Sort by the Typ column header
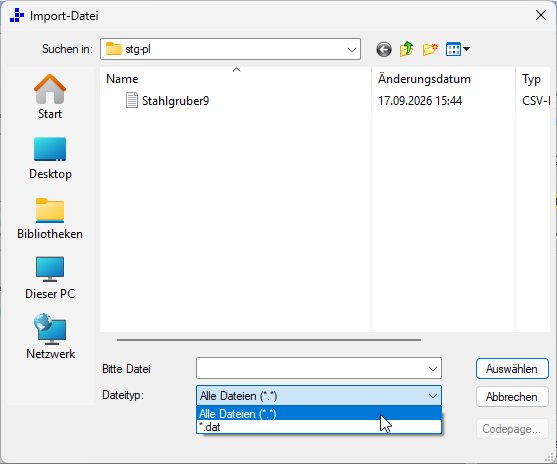Screen dimensions: 557x464 [x=533, y=79]
